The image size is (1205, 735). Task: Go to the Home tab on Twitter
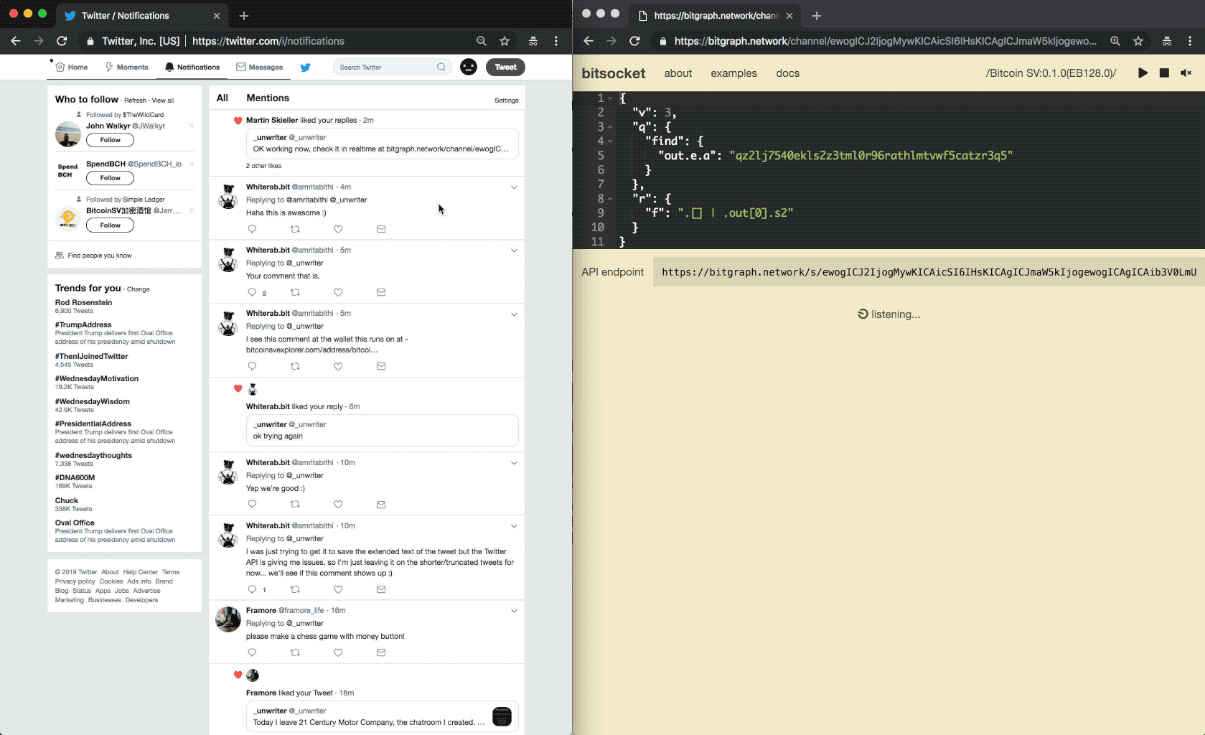pyautogui.click(x=71, y=67)
